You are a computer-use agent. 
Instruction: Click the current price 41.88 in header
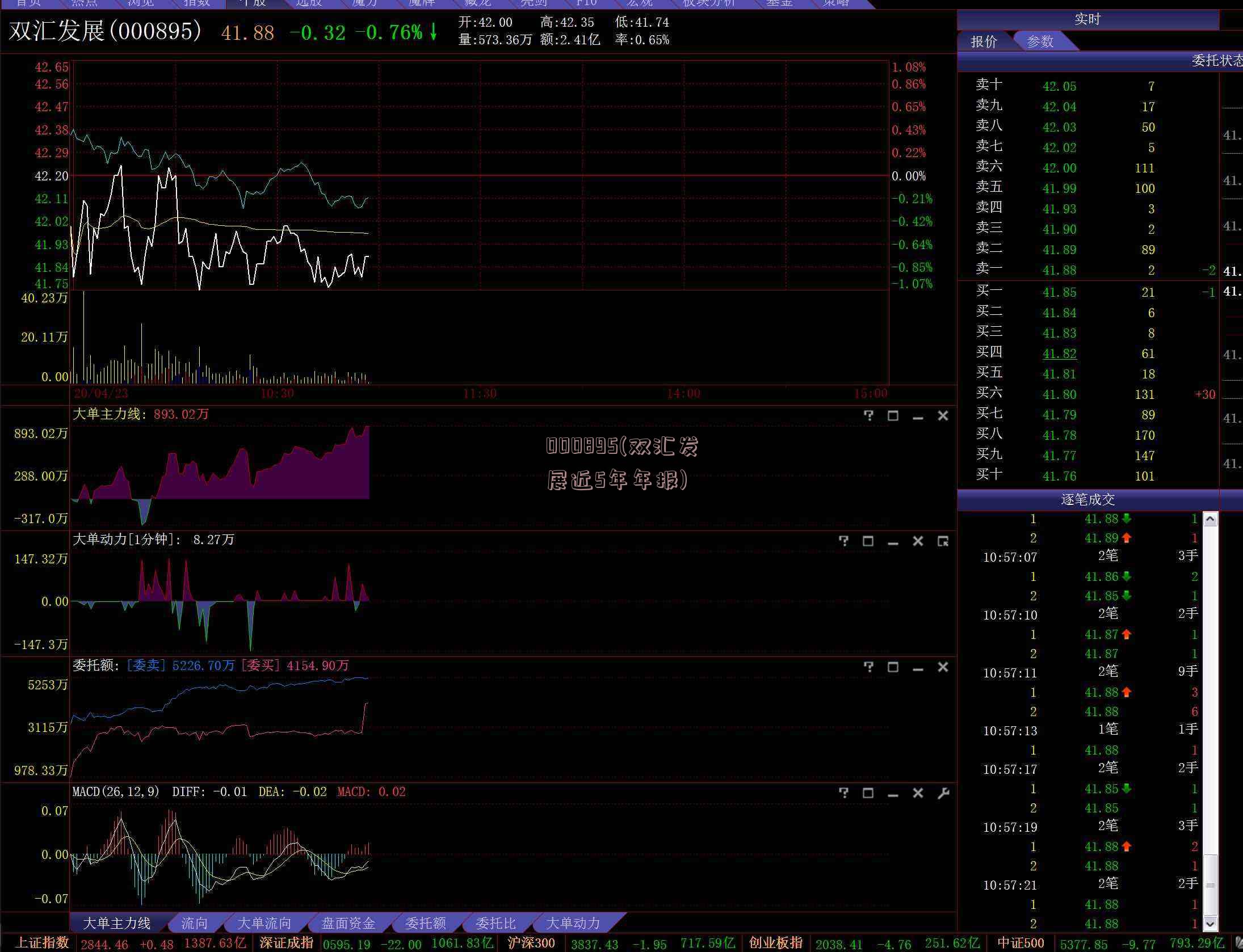tap(247, 33)
